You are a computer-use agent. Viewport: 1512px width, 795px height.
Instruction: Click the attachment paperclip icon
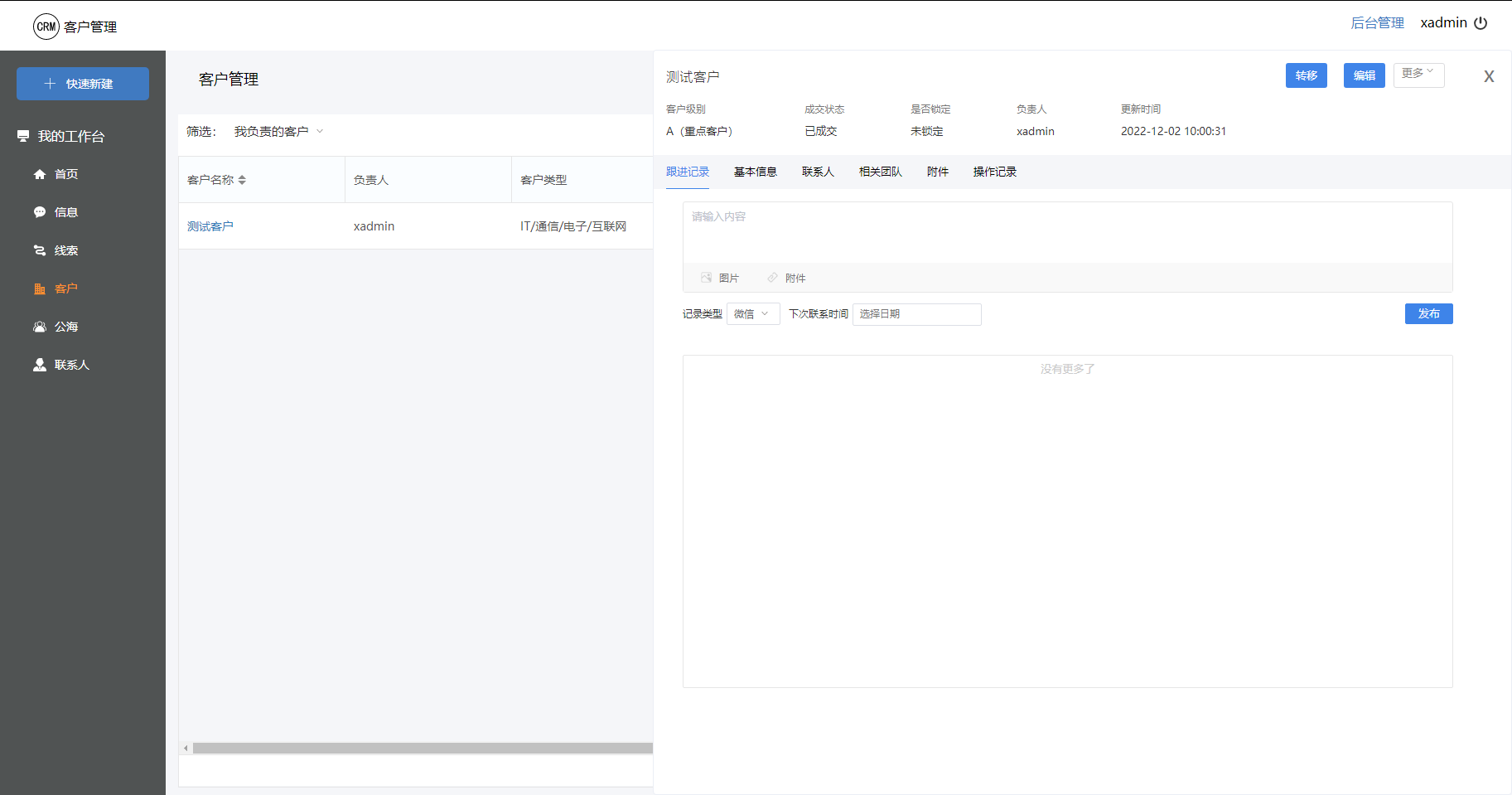[x=772, y=278]
